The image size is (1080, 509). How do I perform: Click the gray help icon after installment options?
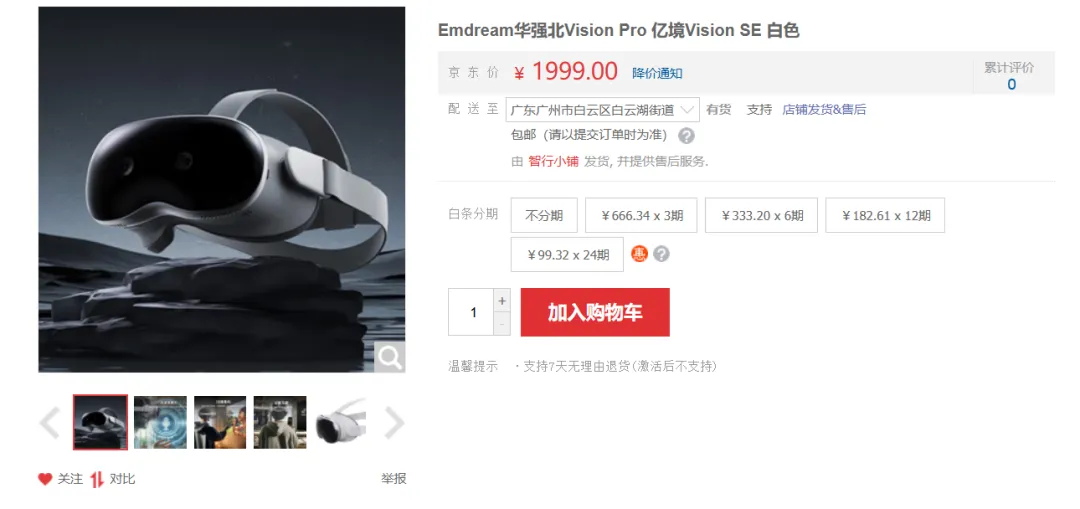(x=661, y=254)
